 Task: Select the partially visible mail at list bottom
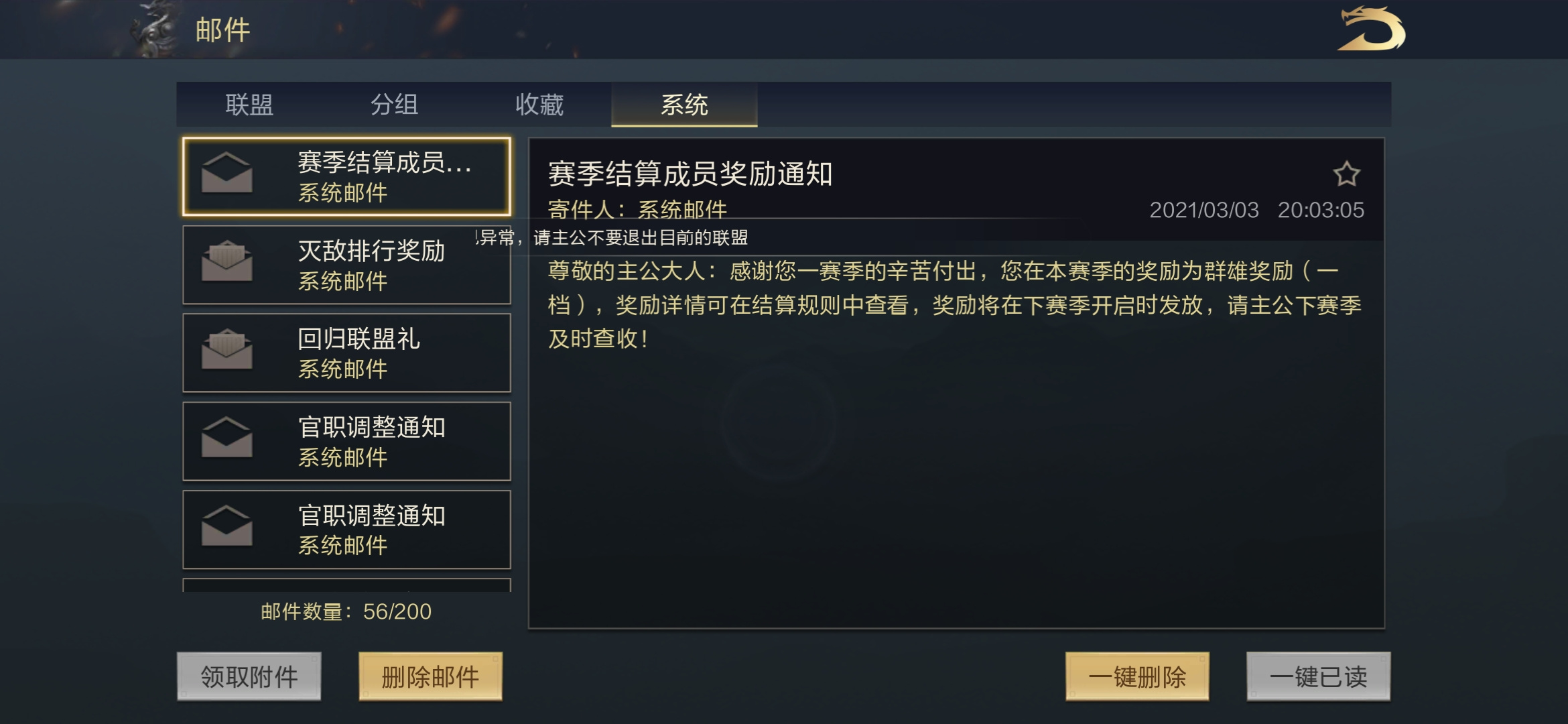[x=346, y=585]
